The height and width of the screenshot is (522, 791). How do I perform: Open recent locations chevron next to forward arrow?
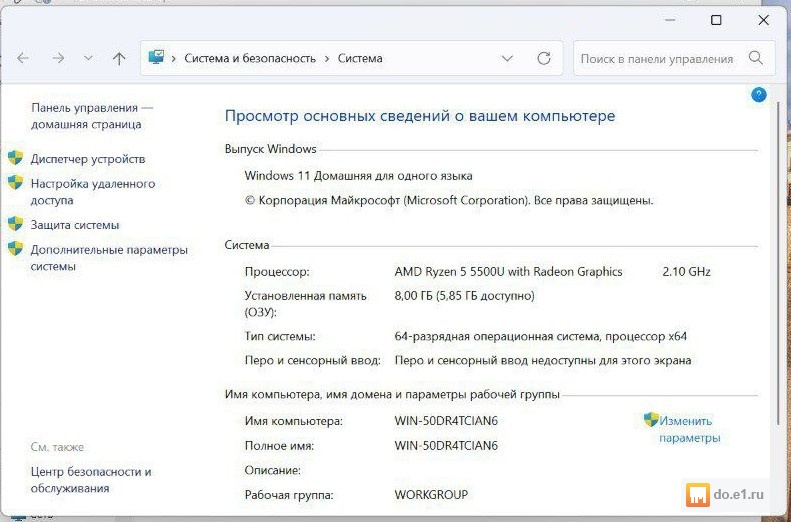tap(88, 59)
